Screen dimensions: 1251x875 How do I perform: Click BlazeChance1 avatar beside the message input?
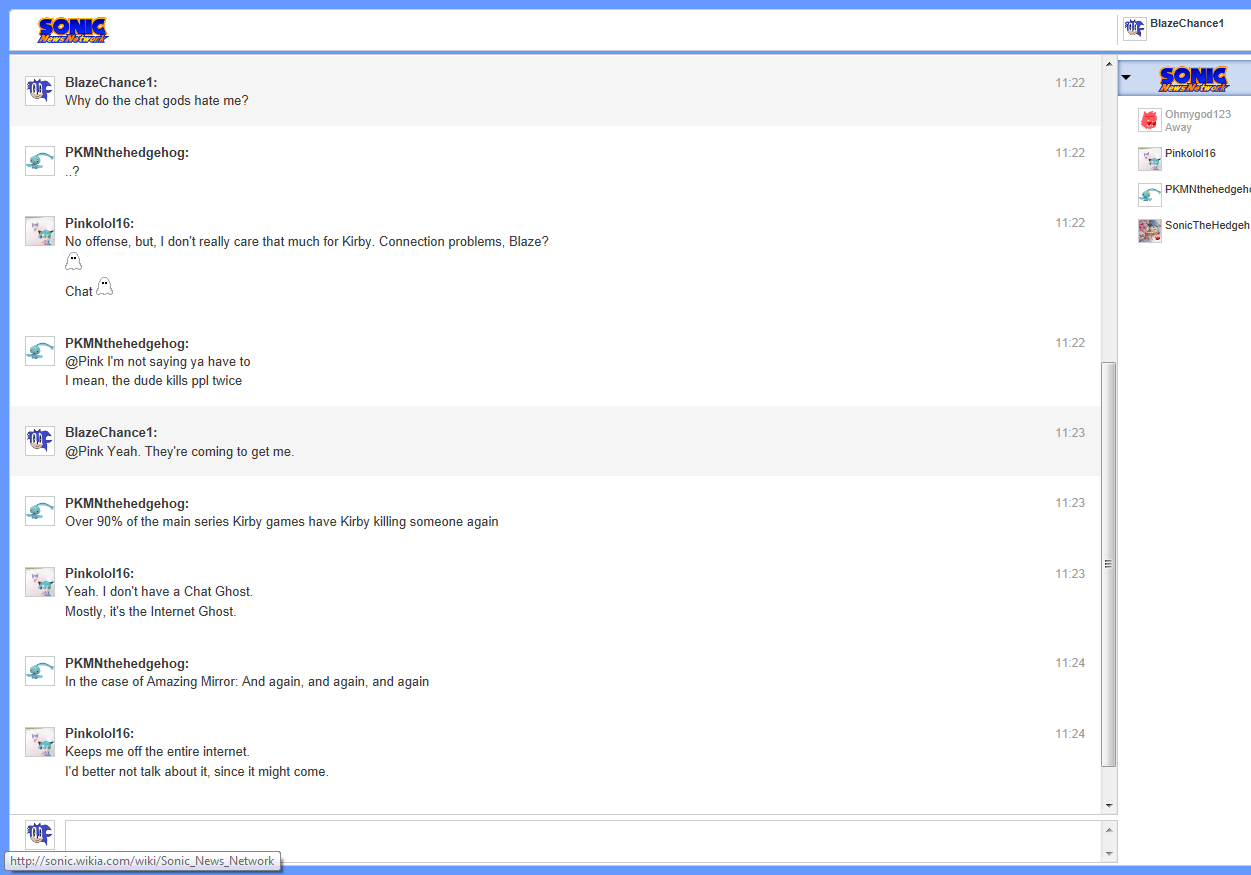tap(40, 835)
